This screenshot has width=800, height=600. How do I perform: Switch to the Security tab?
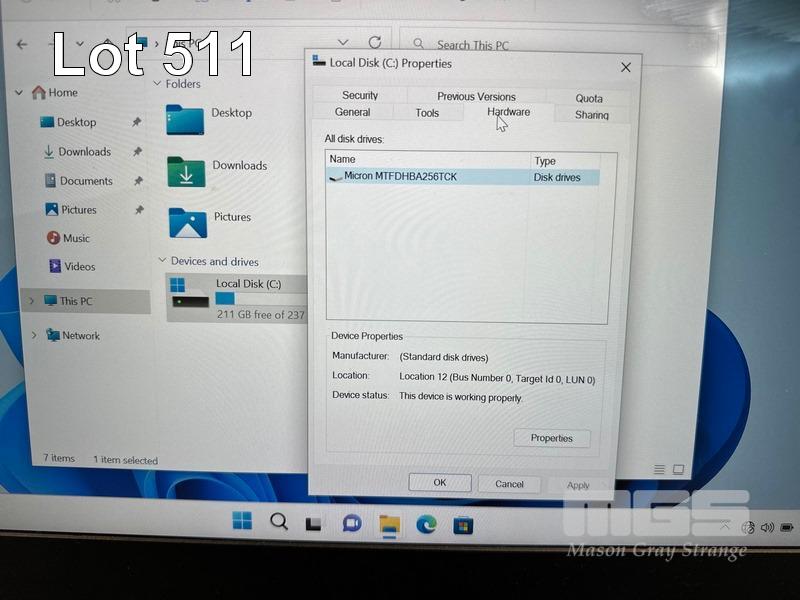pyautogui.click(x=360, y=96)
